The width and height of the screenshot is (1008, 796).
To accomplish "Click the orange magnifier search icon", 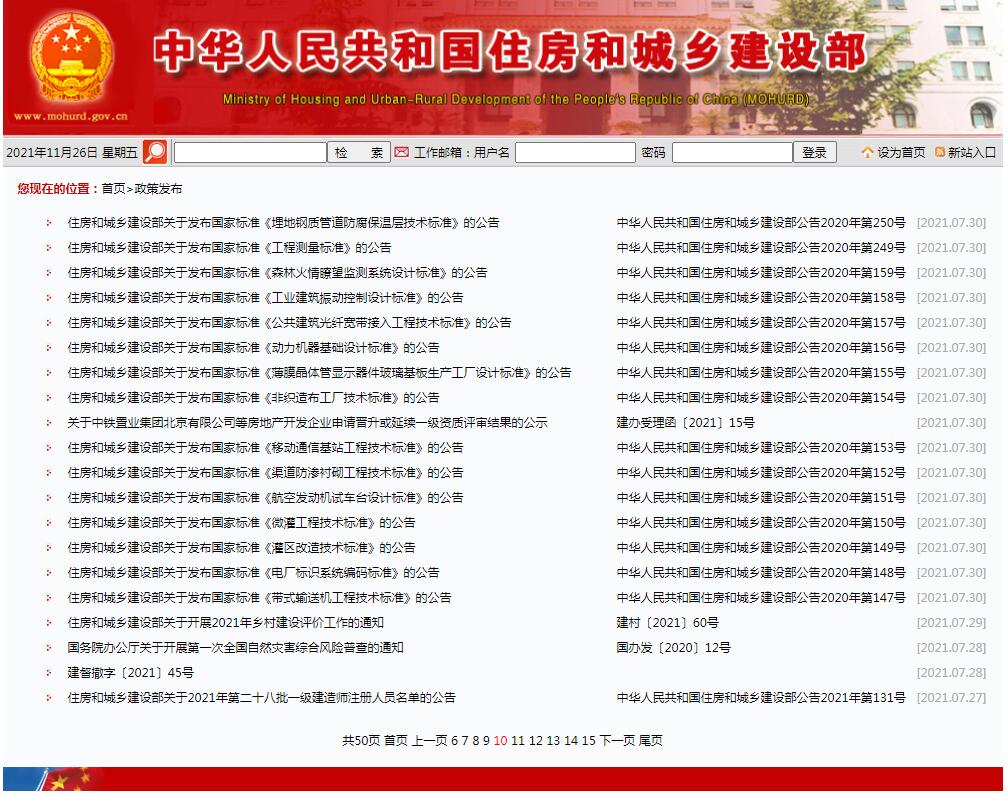I will [x=155, y=152].
